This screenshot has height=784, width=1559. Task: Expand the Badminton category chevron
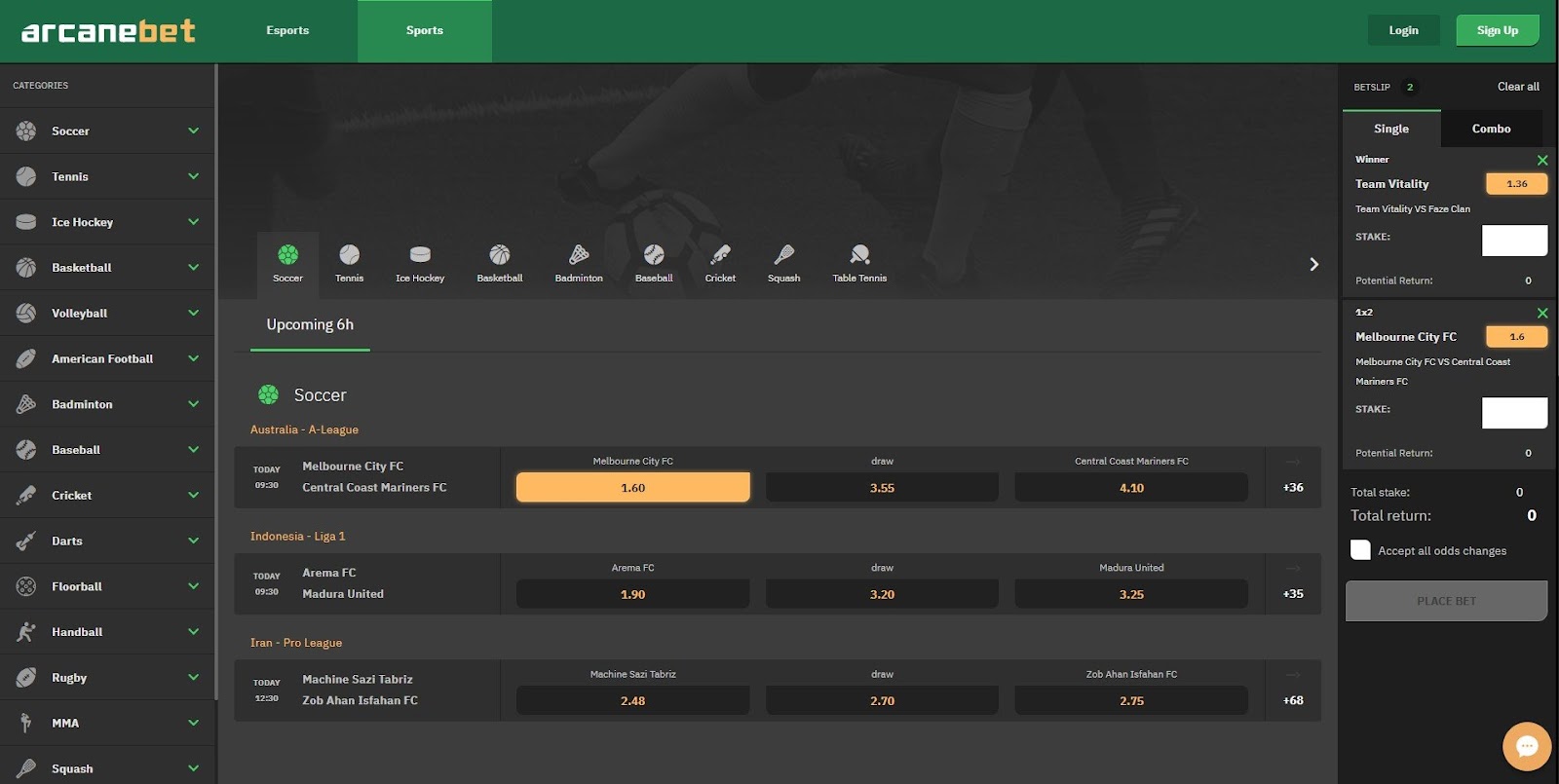point(193,404)
